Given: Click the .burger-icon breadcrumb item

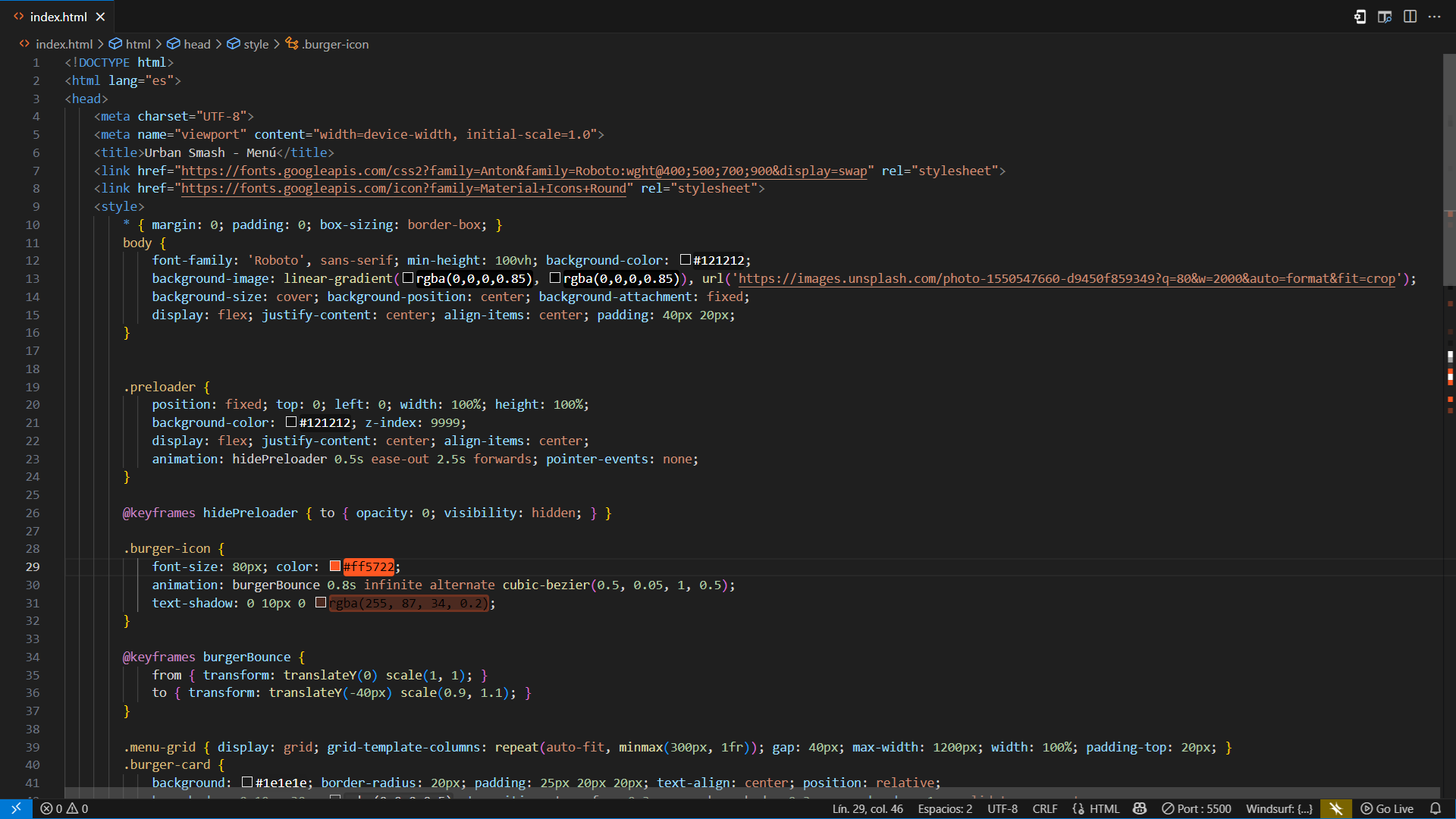Looking at the screenshot, I should click(x=334, y=44).
